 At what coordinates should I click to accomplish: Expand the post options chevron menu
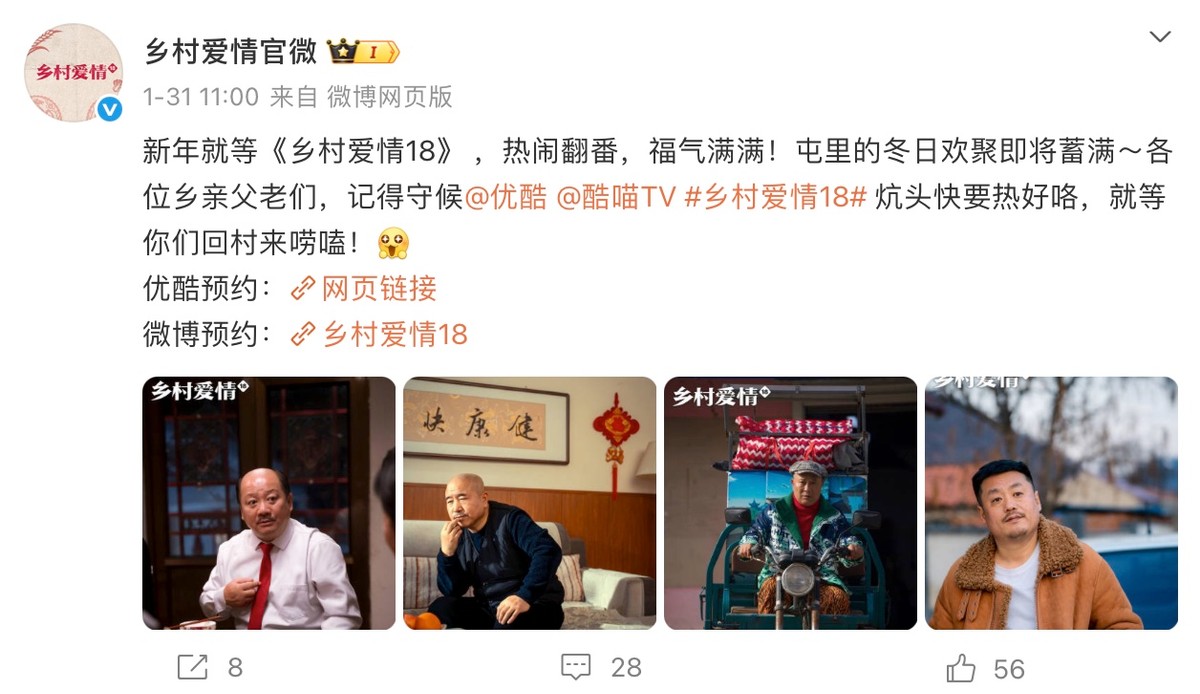1160,37
